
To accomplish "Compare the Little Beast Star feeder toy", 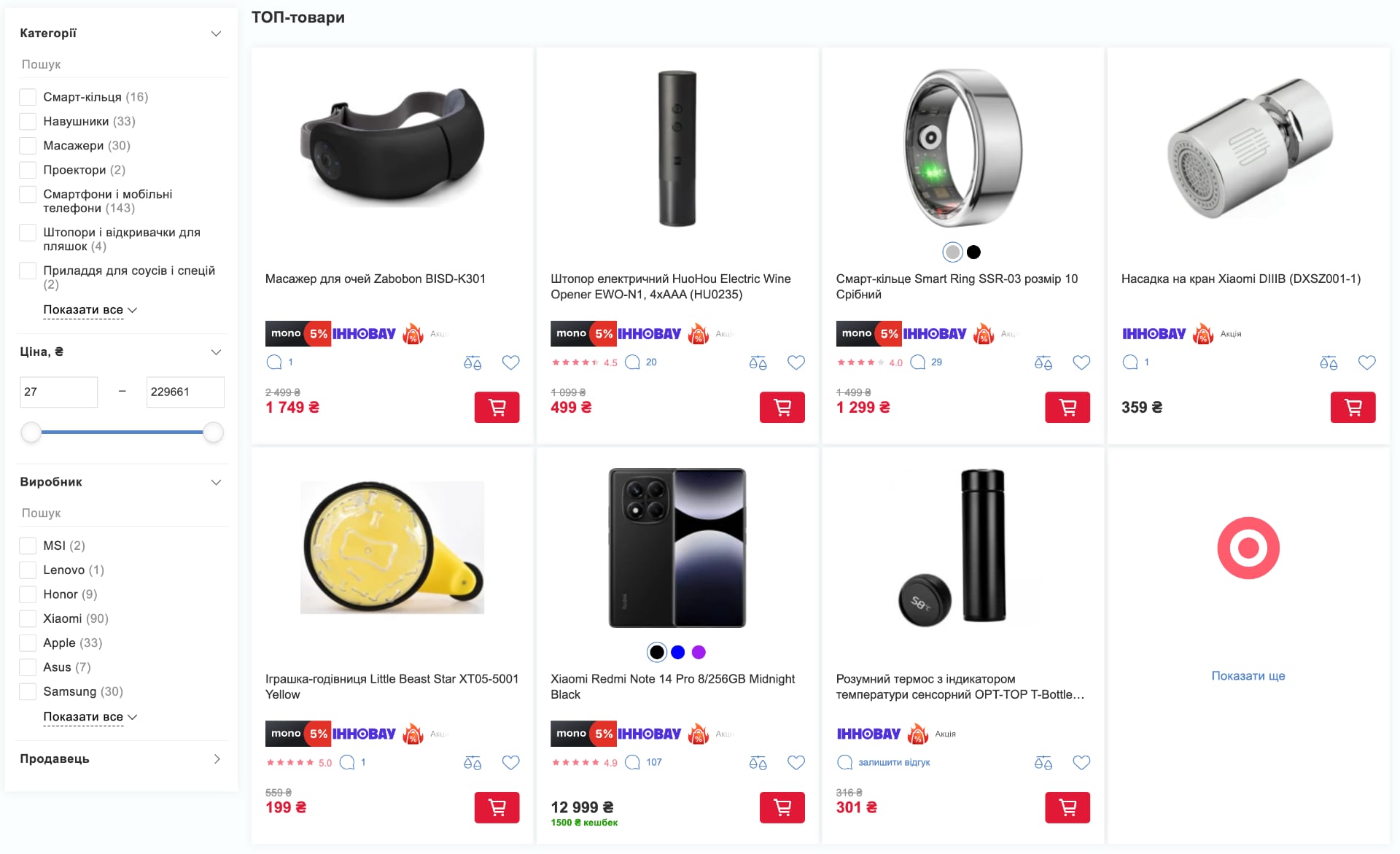I will 472,763.
